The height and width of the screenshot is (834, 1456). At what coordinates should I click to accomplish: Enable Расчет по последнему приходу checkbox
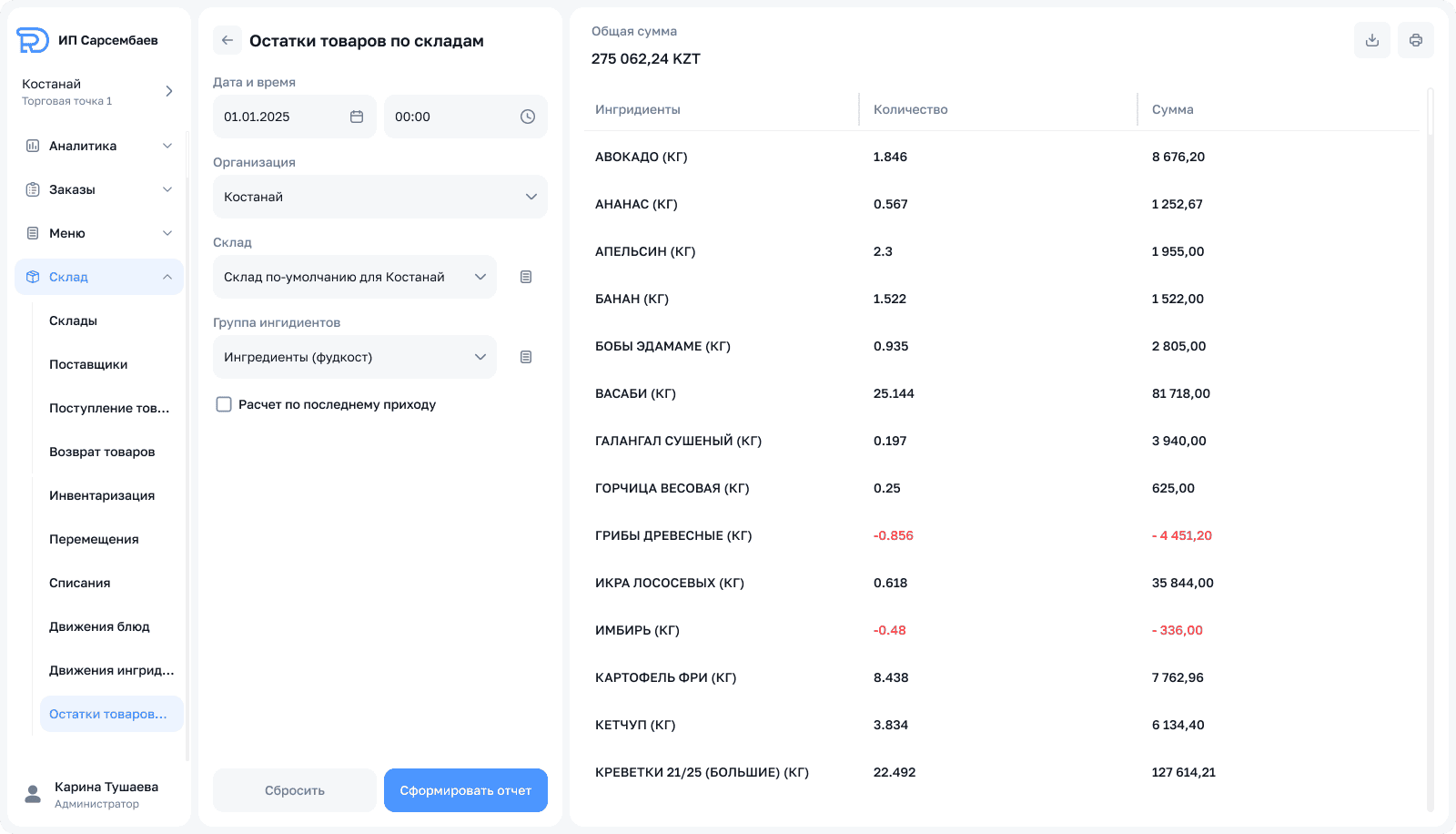tap(224, 404)
